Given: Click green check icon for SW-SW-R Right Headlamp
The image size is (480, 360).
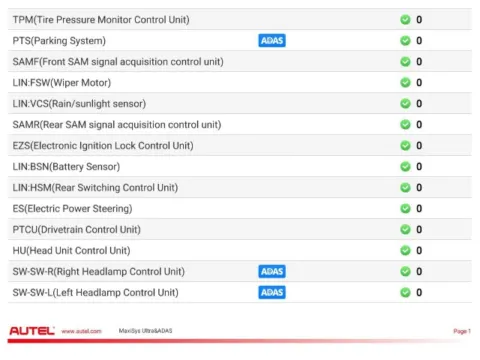Looking at the screenshot, I should [x=405, y=272].
